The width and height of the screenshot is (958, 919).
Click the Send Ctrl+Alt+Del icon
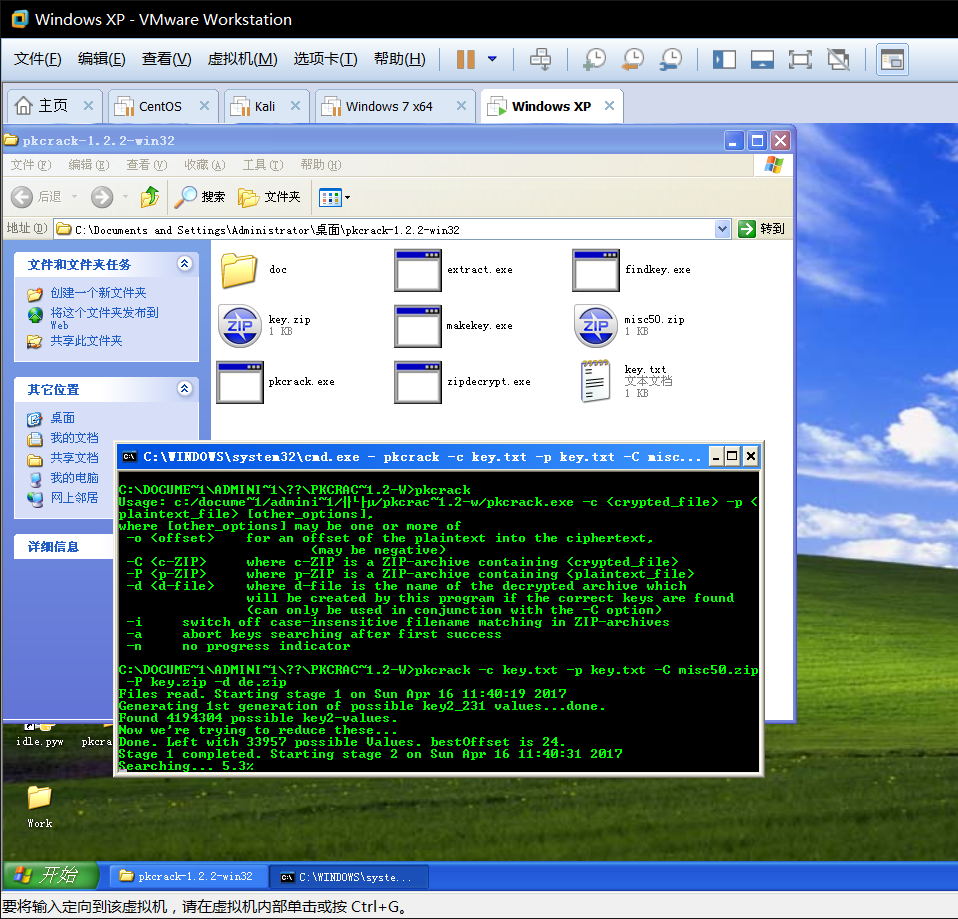tap(540, 59)
